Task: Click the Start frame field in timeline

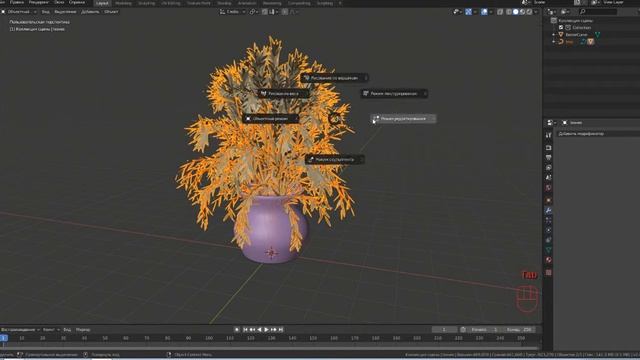Action: [x=484, y=329]
